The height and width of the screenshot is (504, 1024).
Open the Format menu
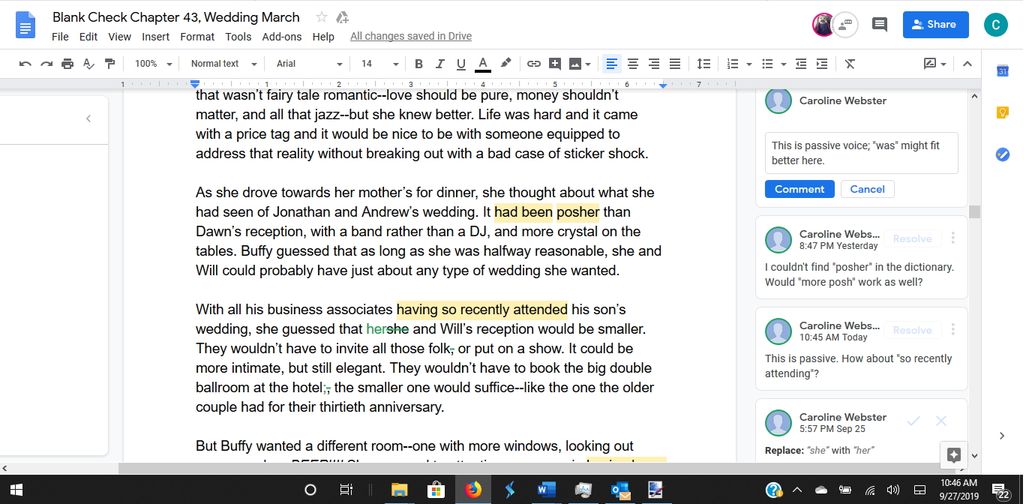[196, 37]
